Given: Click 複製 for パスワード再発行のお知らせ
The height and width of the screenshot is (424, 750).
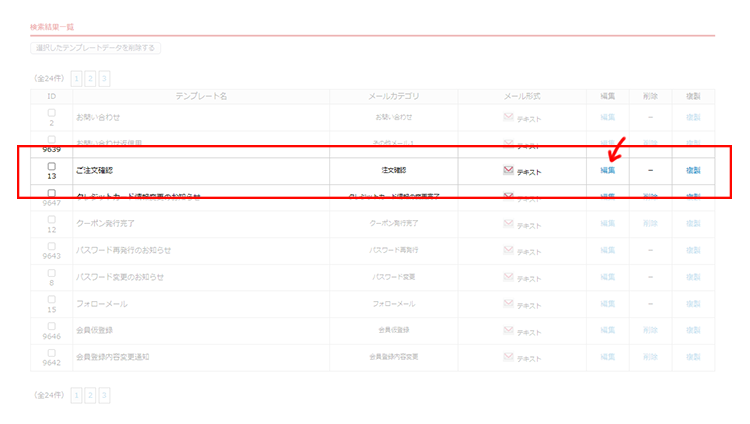Looking at the screenshot, I should [x=693, y=250].
